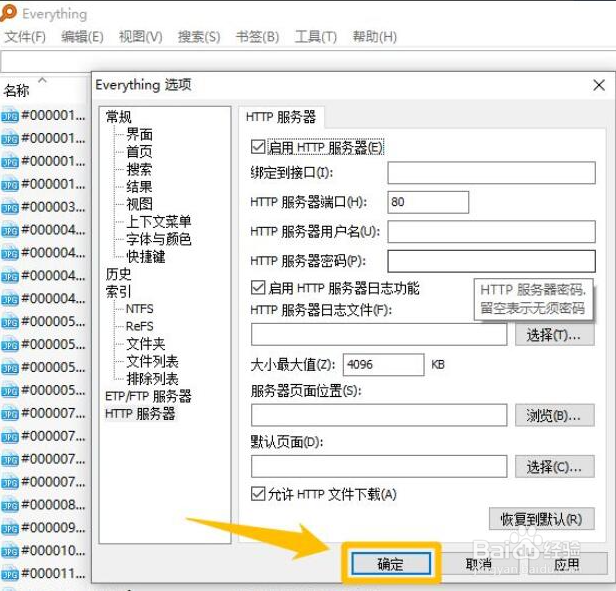Viewport: 616px width, 591px height.
Task: Click the 大小最大值 field showing 4096
Action: click(383, 364)
